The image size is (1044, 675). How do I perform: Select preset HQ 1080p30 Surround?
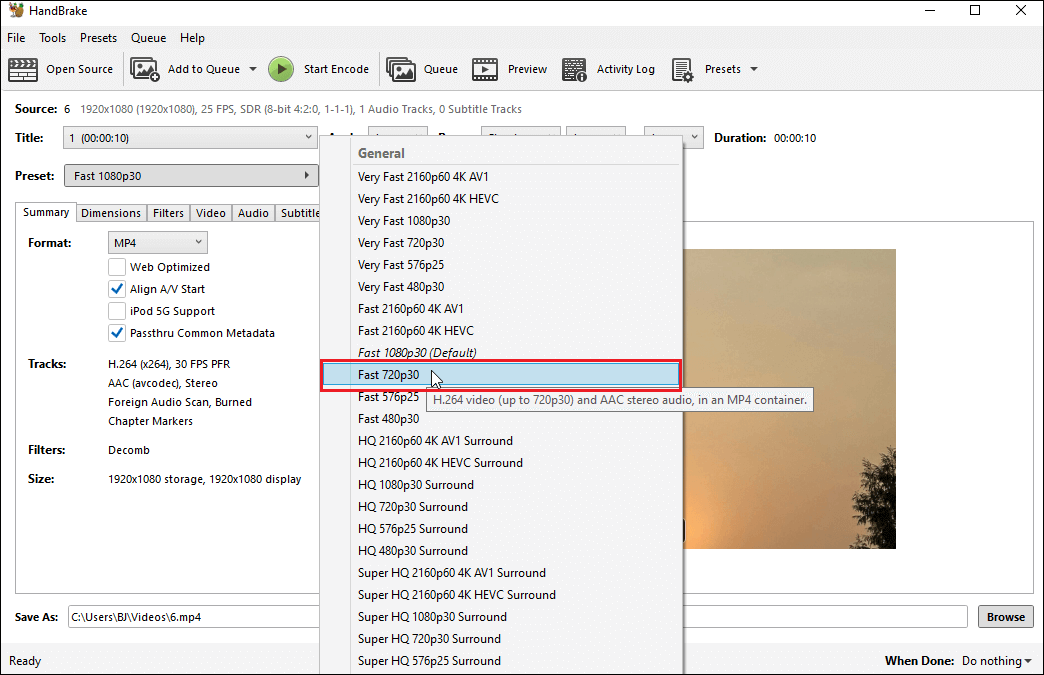pos(501,485)
